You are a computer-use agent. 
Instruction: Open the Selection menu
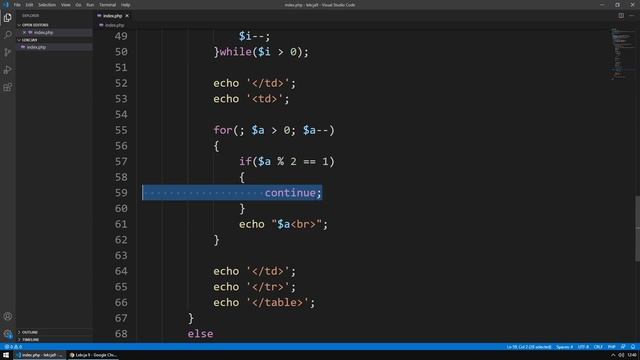pos(47,5)
